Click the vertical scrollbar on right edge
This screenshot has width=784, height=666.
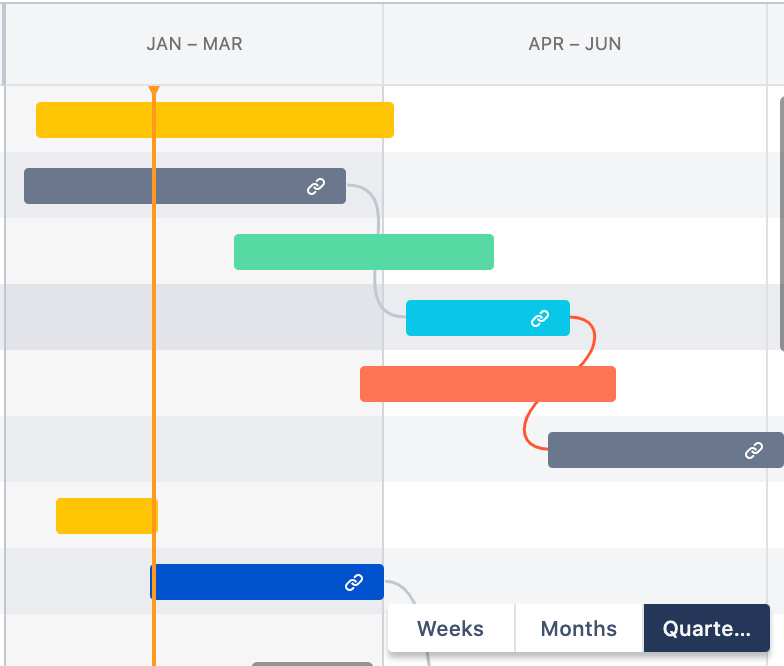coord(782,224)
